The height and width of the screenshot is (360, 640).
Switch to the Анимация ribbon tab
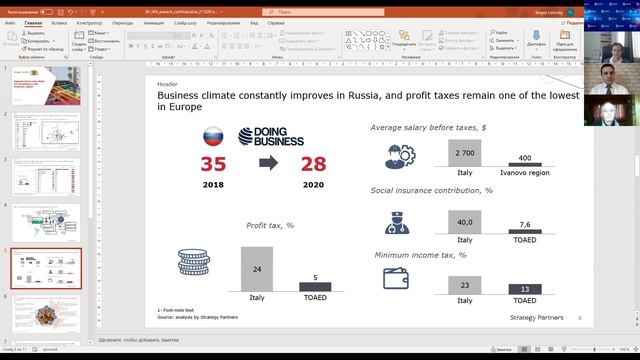point(154,23)
